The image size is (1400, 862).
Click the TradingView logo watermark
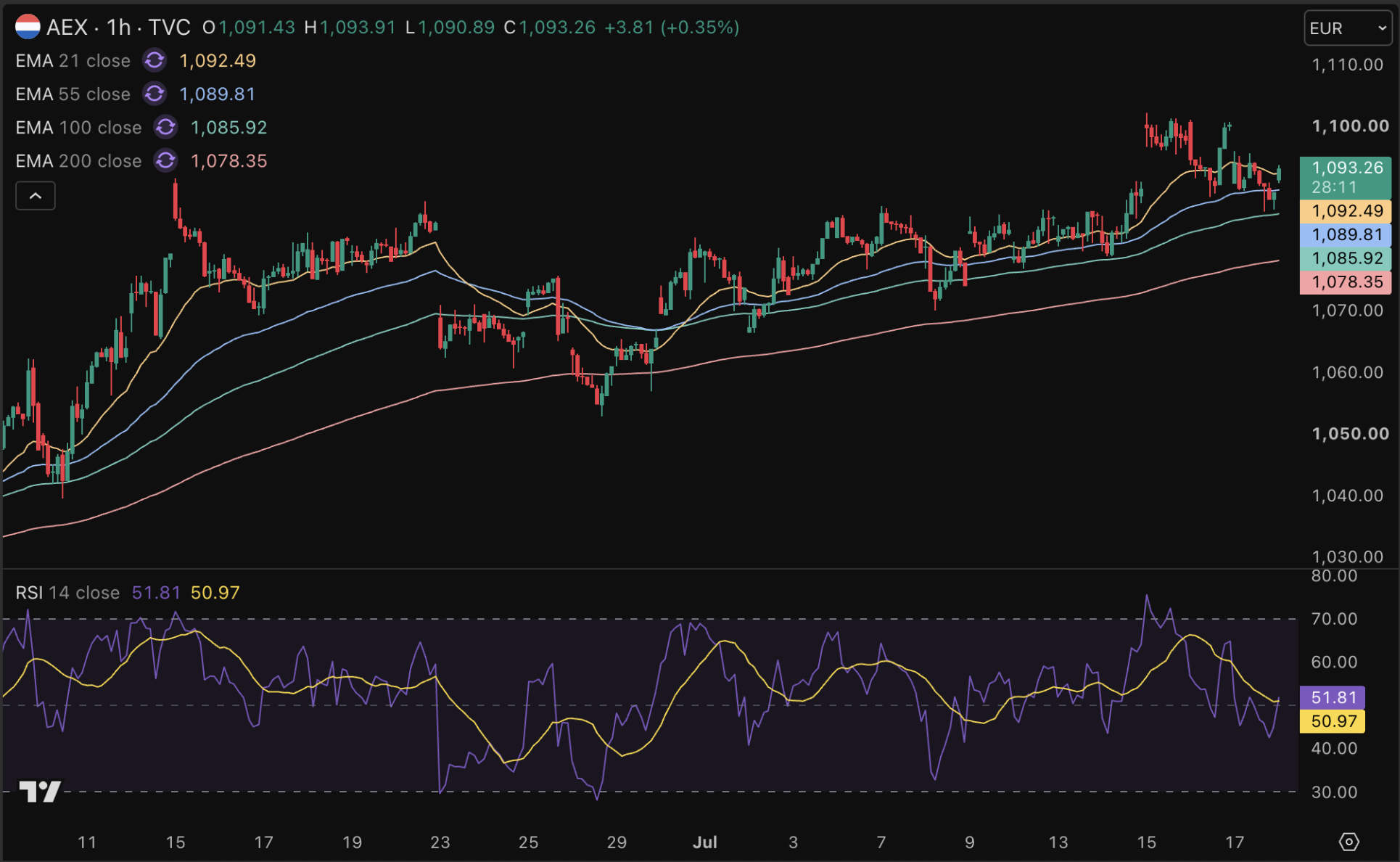click(x=40, y=792)
